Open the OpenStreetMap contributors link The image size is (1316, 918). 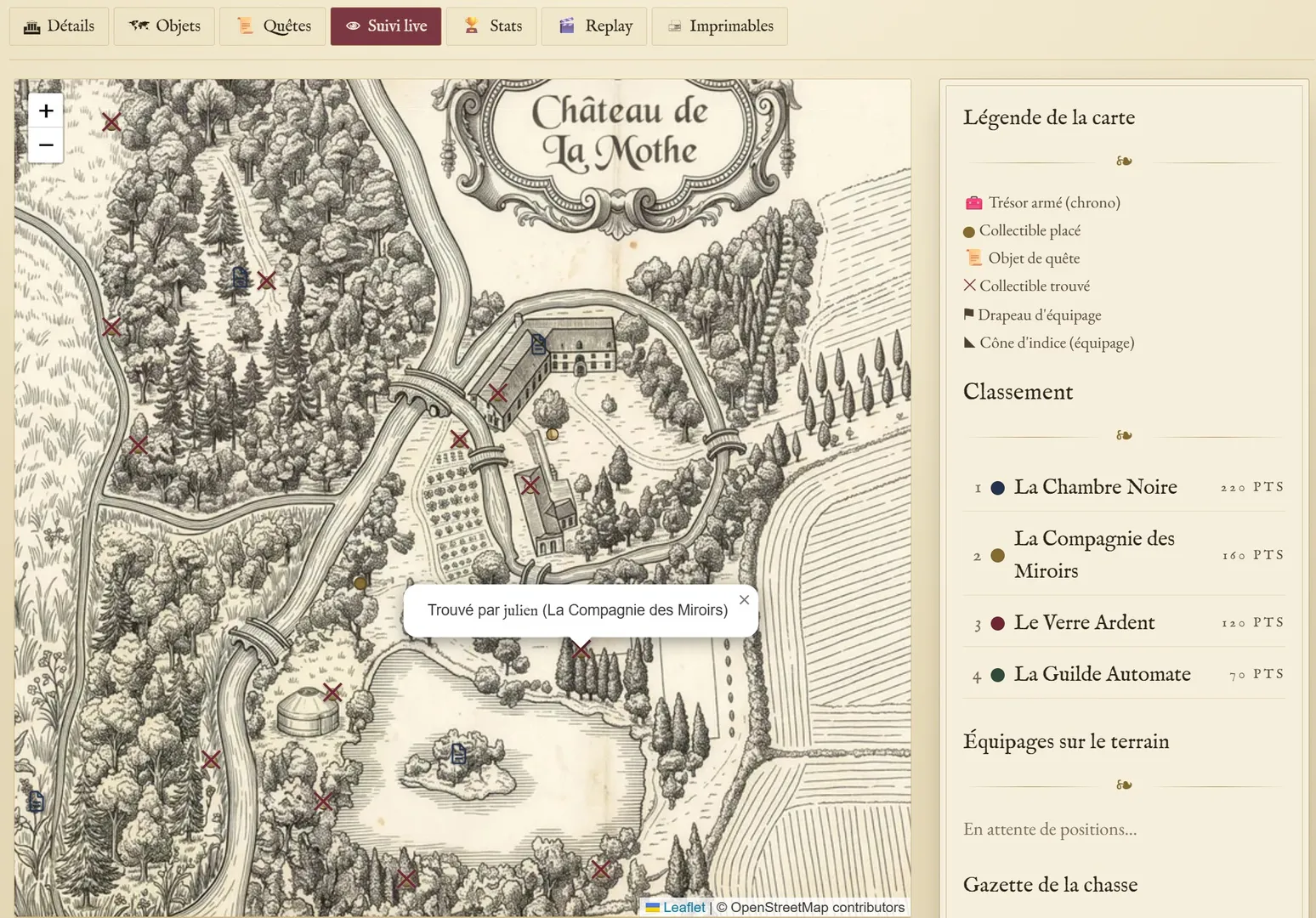[x=817, y=907]
